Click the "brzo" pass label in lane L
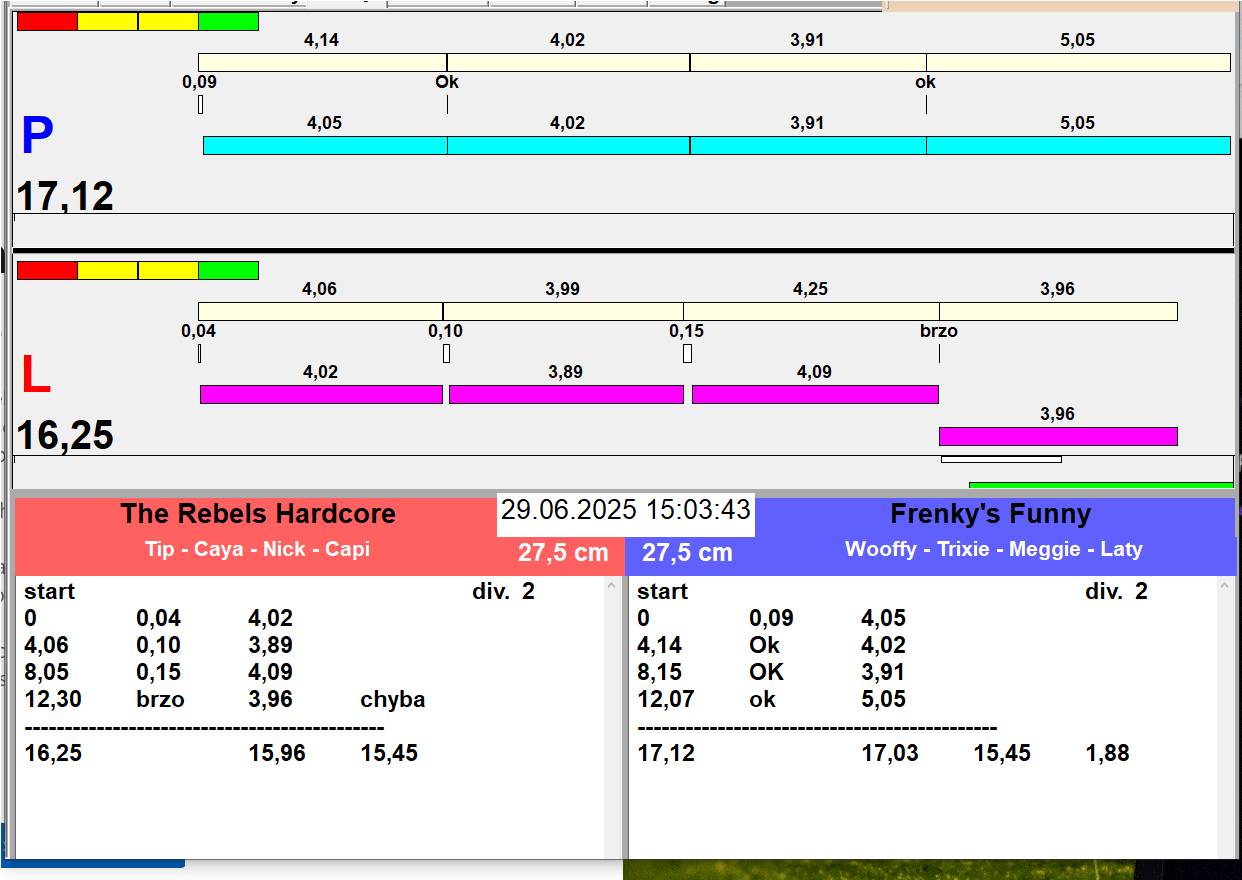 [x=938, y=331]
